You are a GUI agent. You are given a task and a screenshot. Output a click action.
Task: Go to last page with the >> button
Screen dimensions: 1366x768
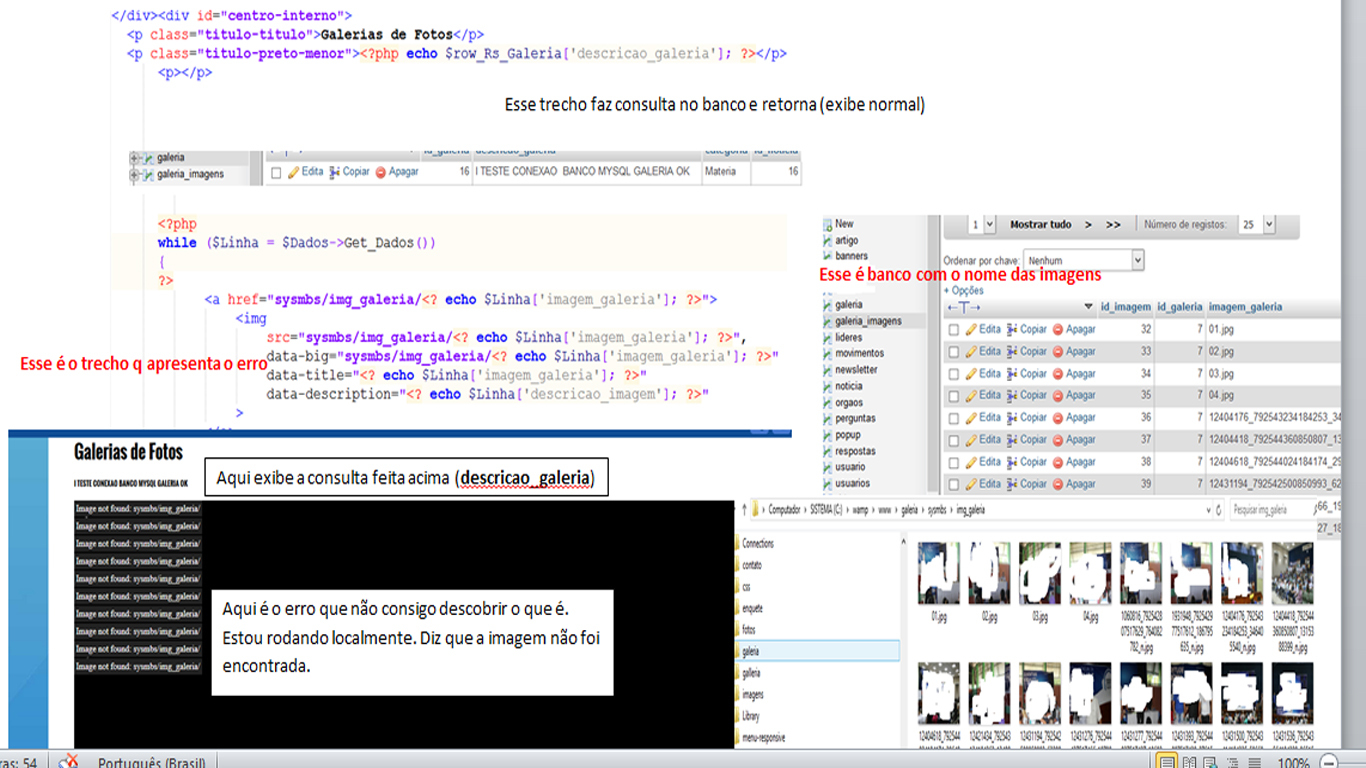tap(1113, 225)
